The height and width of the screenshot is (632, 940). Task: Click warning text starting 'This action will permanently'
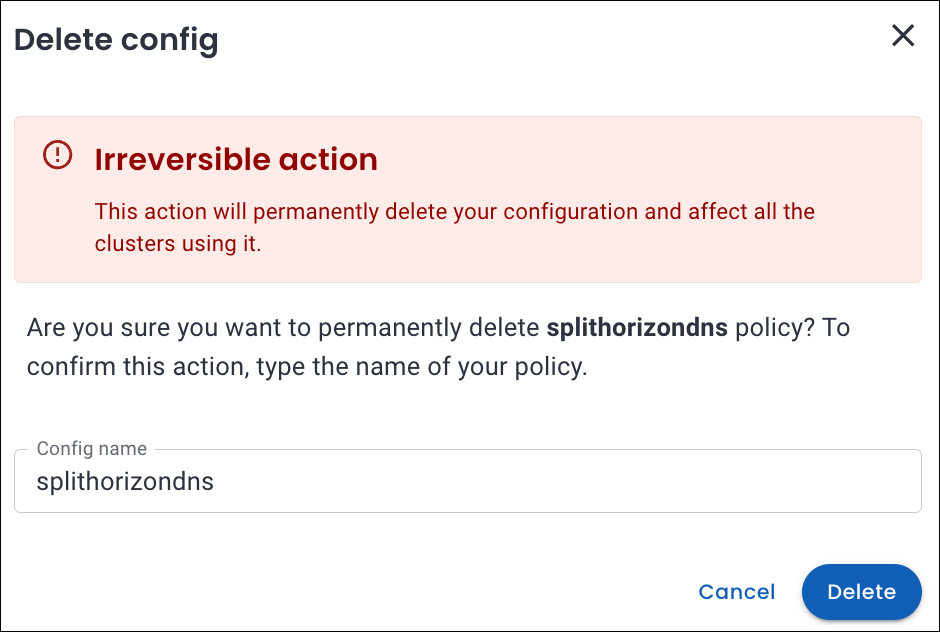(x=250, y=212)
